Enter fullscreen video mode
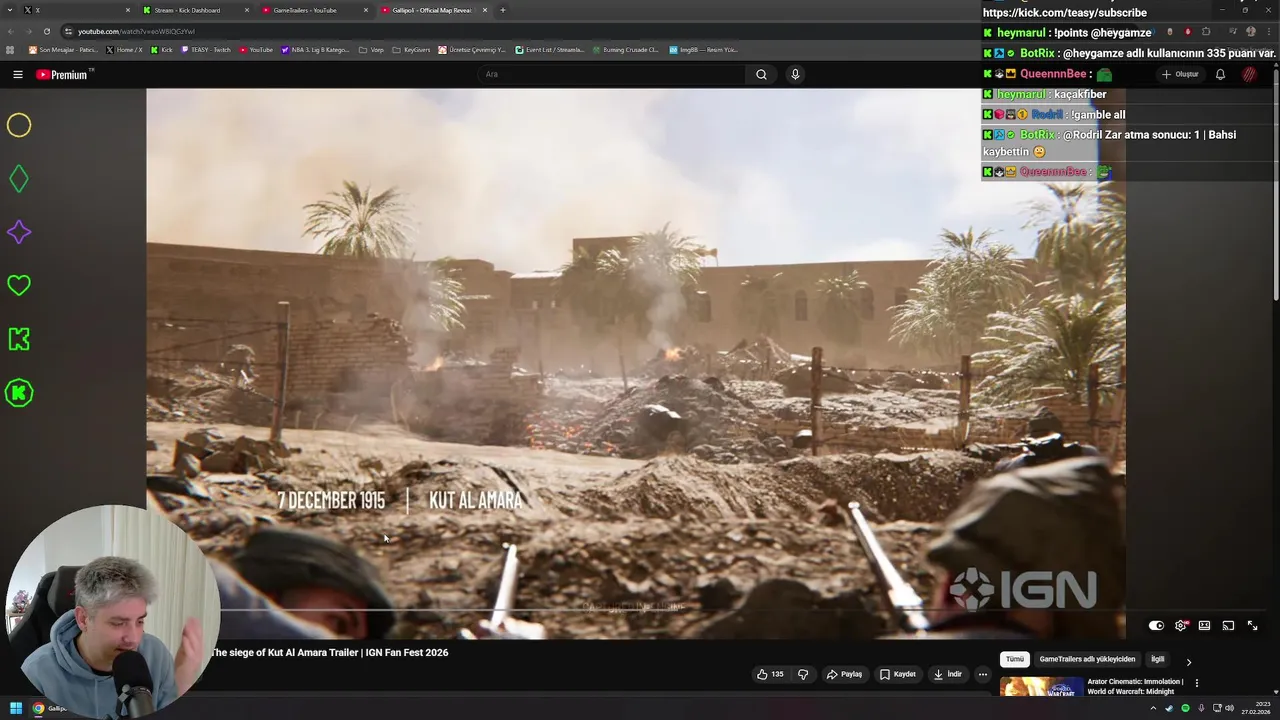The height and width of the screenshot is (720, 1280). (1252, 626)
